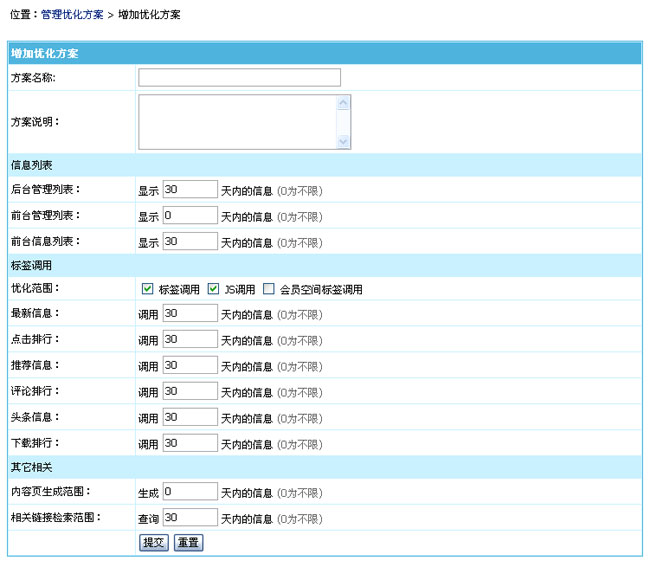Select the 前台管理列表 days input
Screen dimensions: 650x567
coord(189,215)
